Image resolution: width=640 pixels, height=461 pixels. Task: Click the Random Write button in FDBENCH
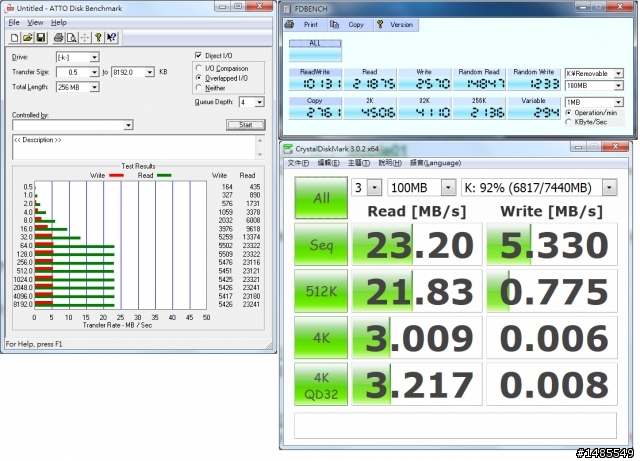[x=534, y=79]
